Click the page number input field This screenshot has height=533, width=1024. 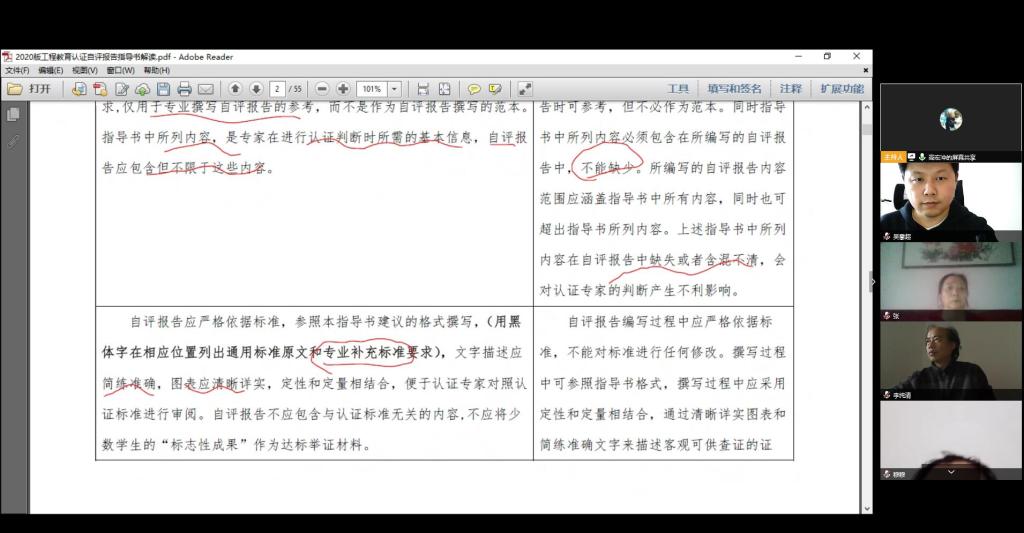tap(277, 89)
